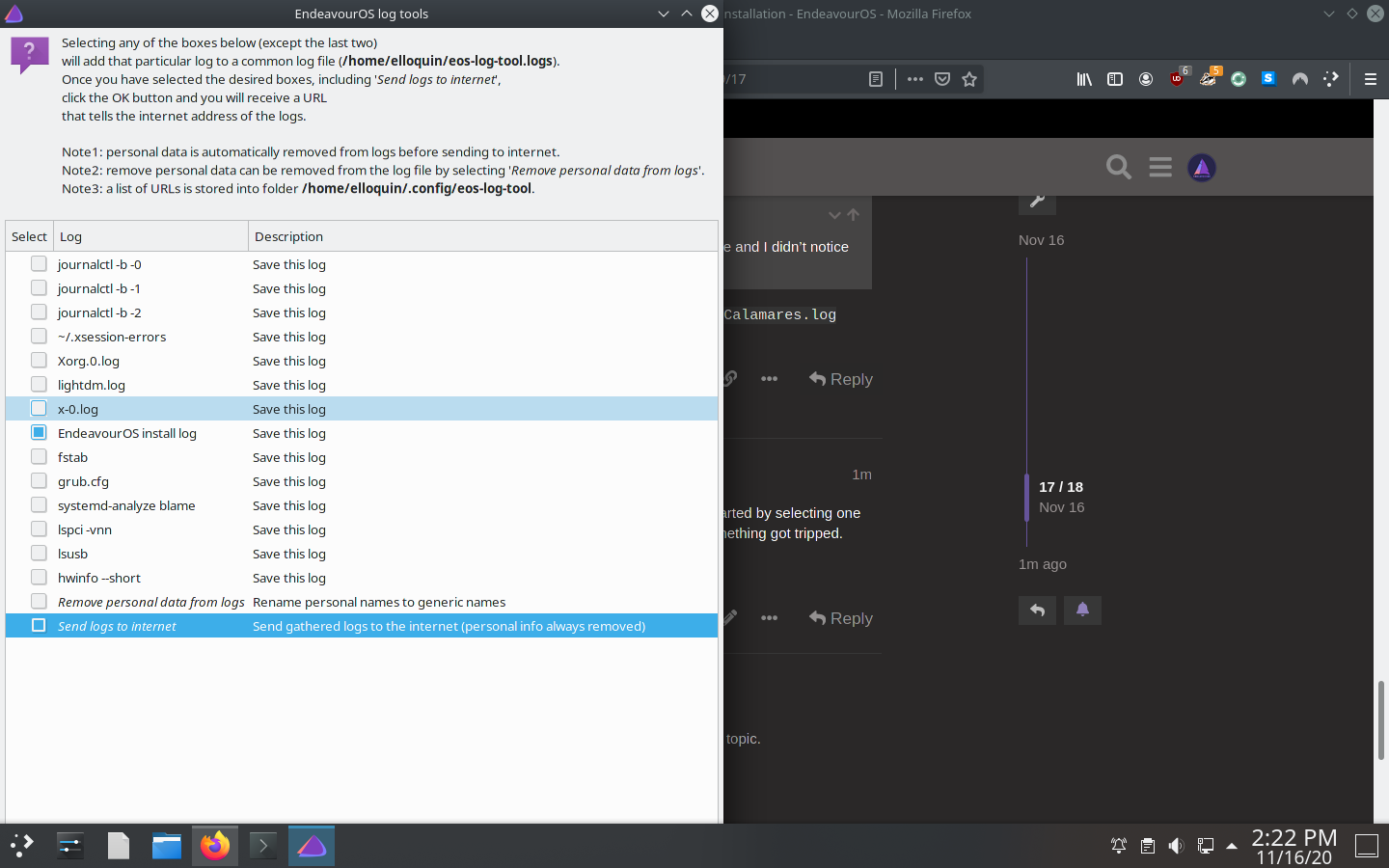Enable the hwinfo --short checkbox
Viewport: 1389px width, 868px height.
pos(39,577)
